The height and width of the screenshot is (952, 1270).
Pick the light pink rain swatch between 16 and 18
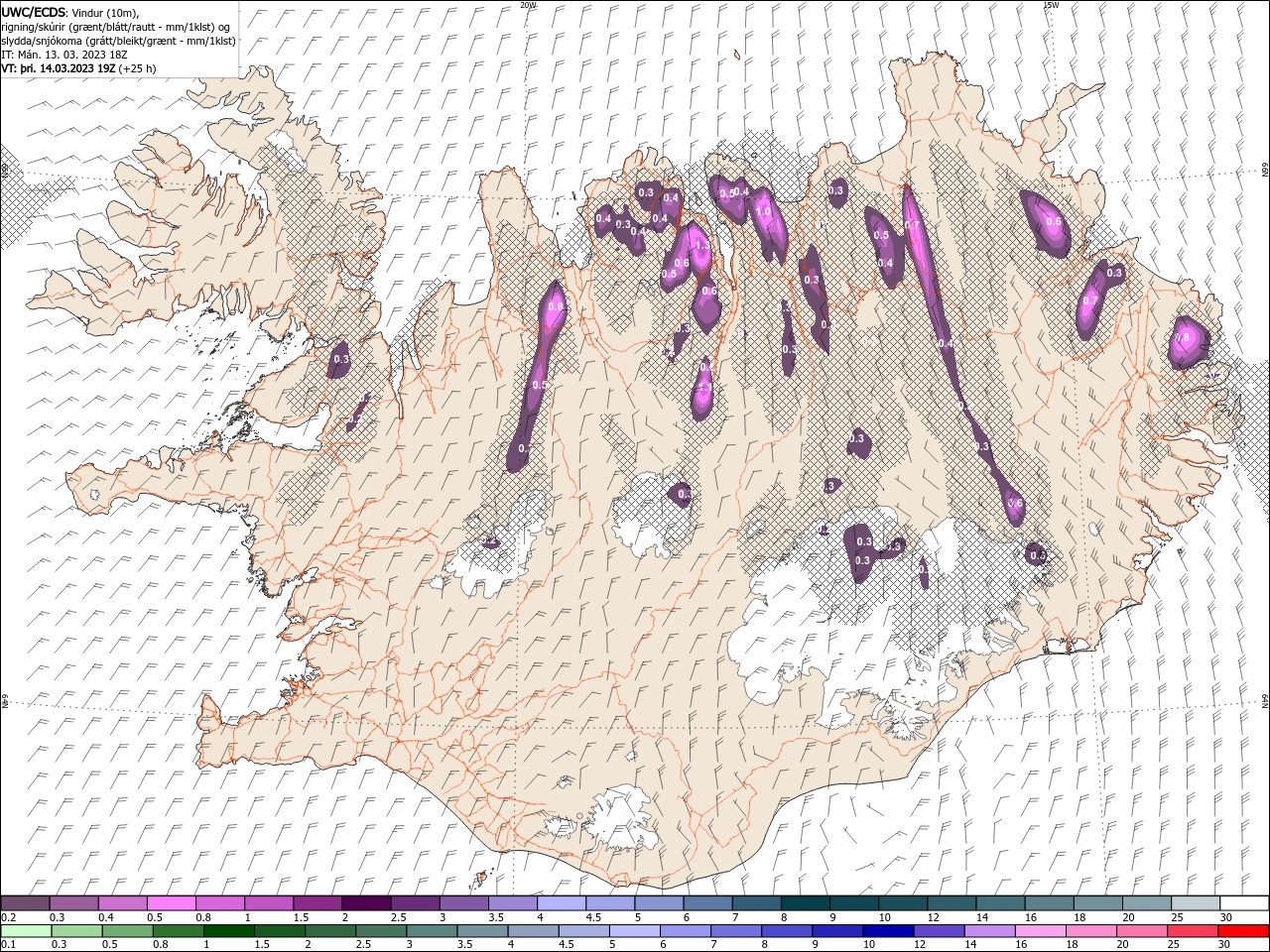click(x=1040, y=931)
